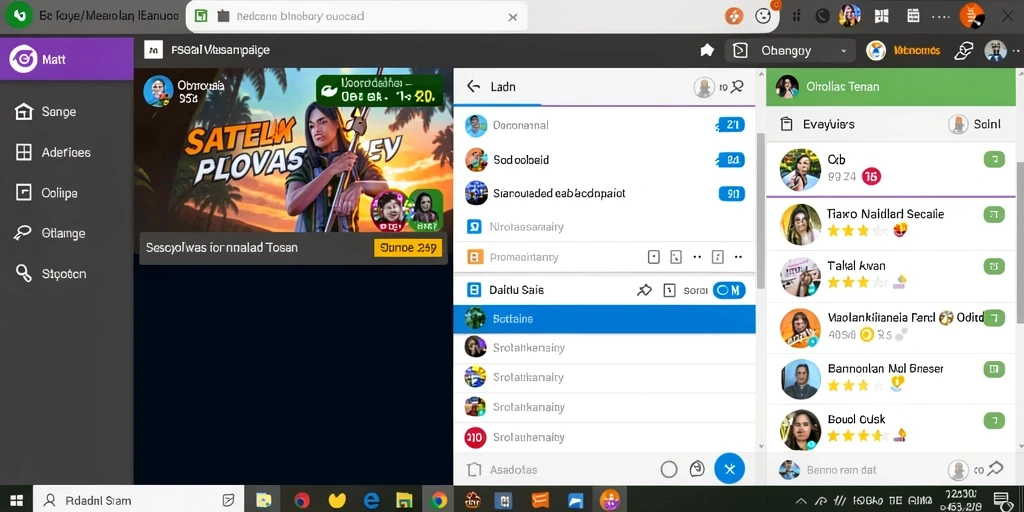Click the home icon beside Obengoy dropdown
Image resolution: width=1024 pixels, height=512 pixels.
point(707,50)
